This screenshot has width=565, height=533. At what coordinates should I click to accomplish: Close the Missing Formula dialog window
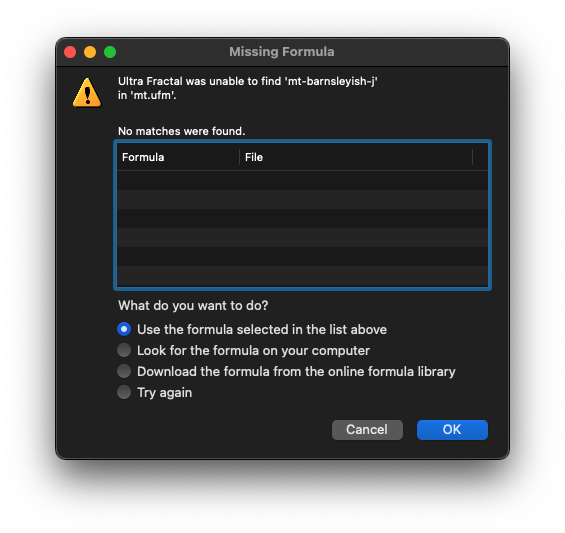coord(70,52)
